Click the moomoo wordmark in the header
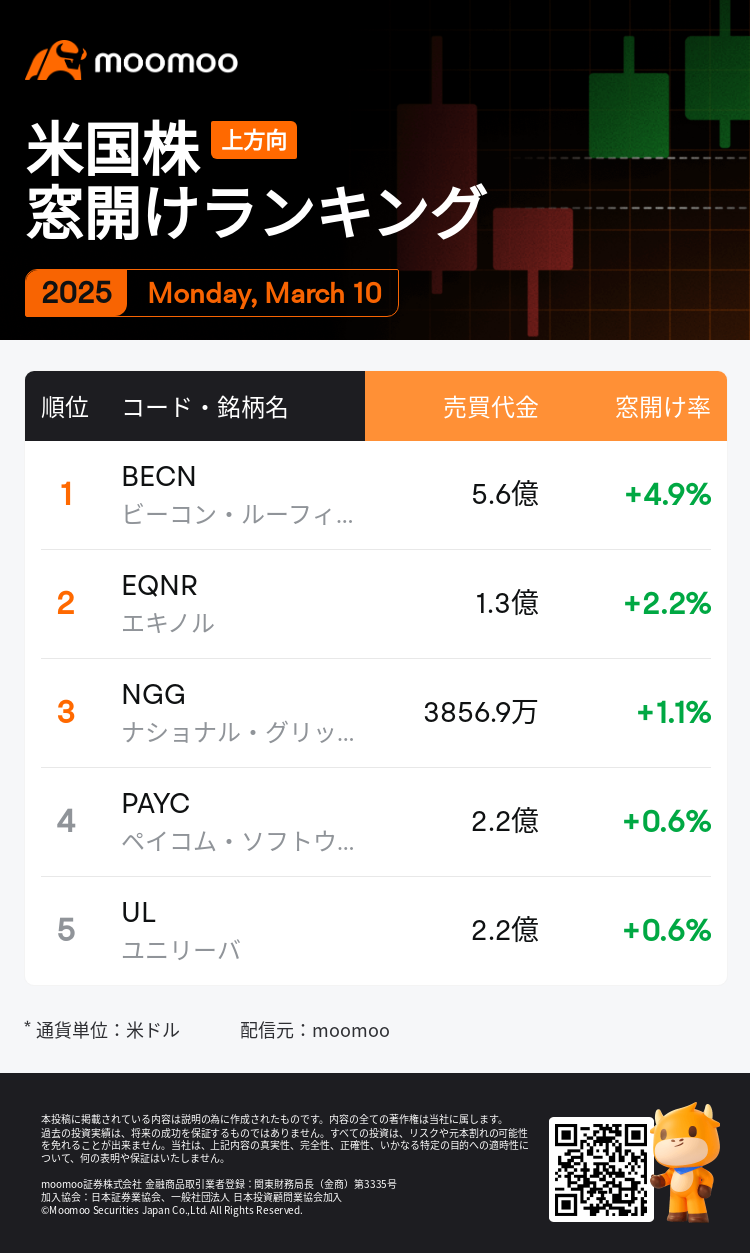This screenshot has width=750, height=1253. click(x=166, y=62)
